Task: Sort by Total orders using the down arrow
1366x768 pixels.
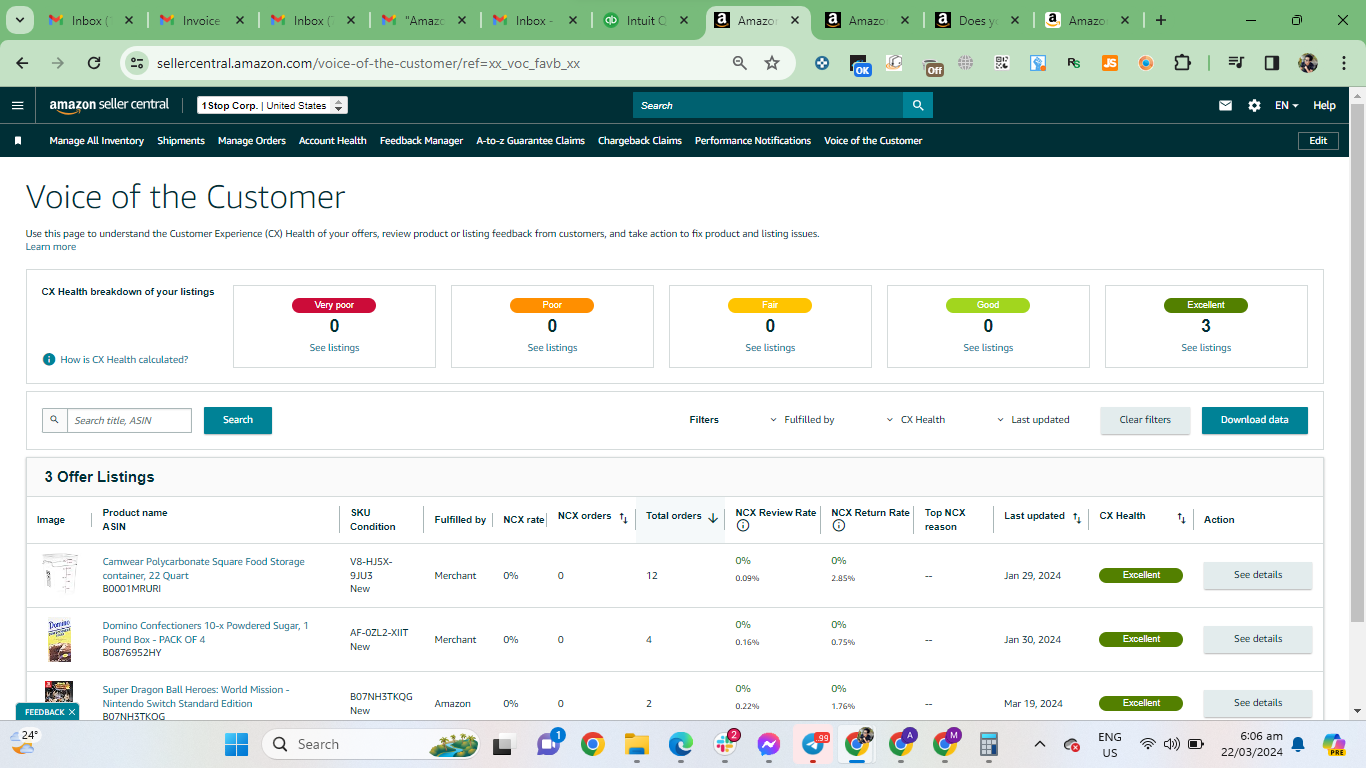Action: tap(713, 517)
